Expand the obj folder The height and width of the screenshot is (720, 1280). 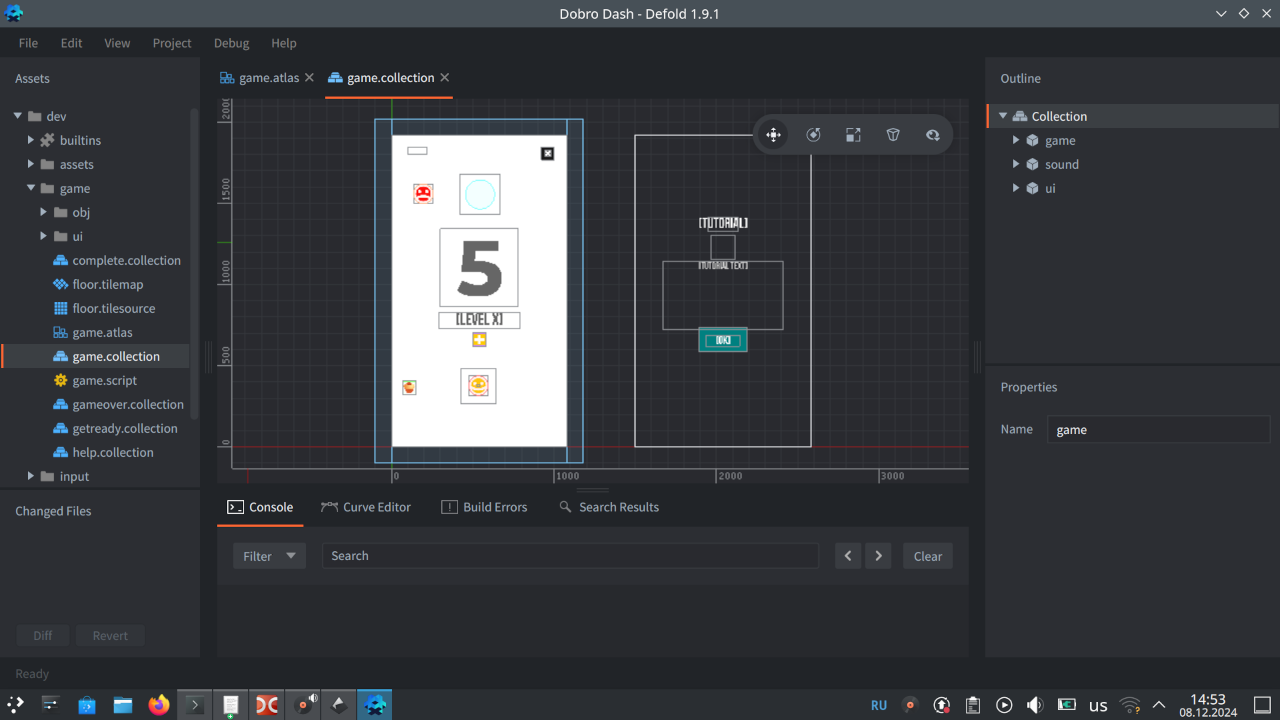pyautogui.click(x=44, y=212)
